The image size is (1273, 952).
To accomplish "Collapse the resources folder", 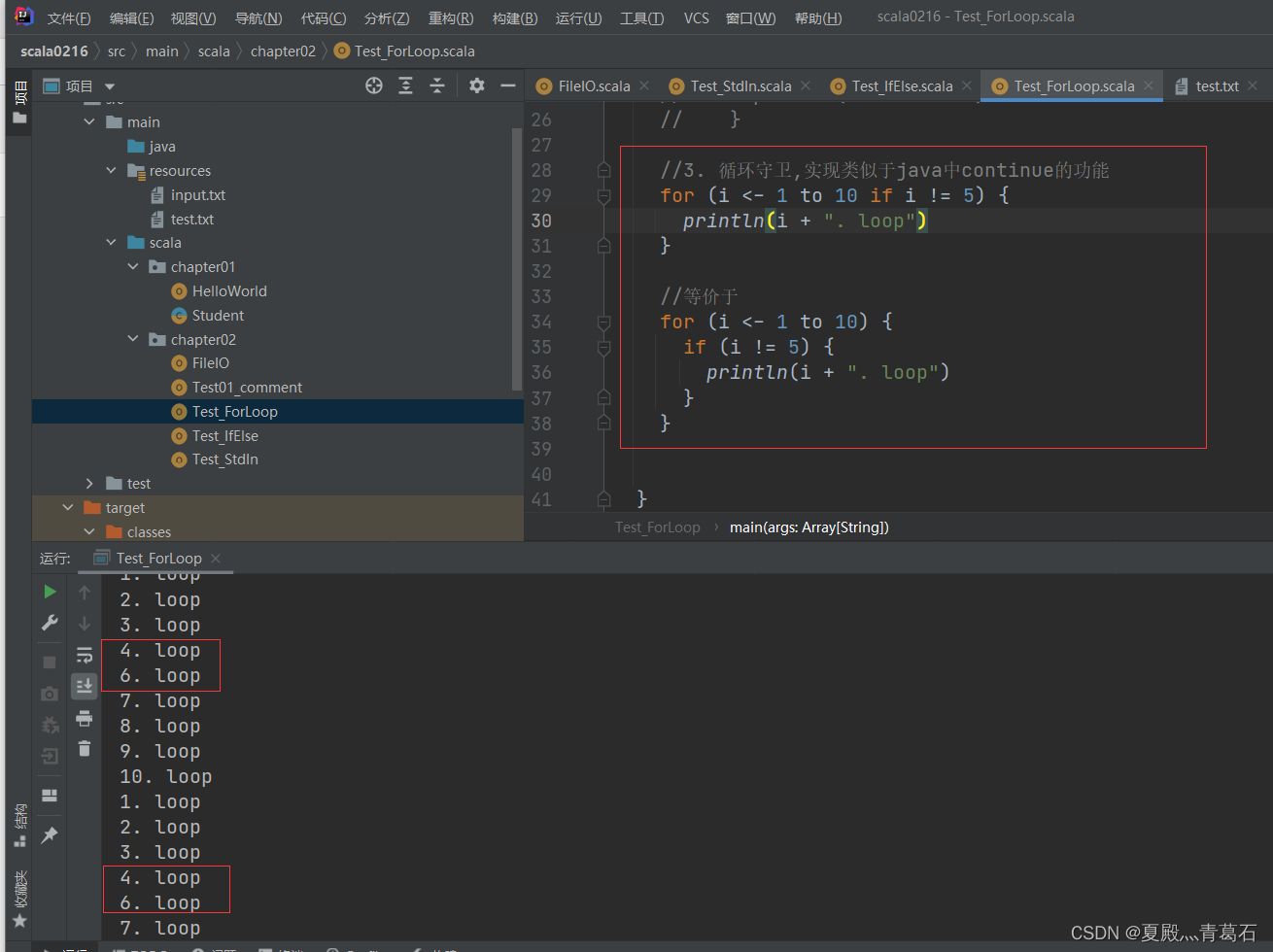I will [111, 171].
